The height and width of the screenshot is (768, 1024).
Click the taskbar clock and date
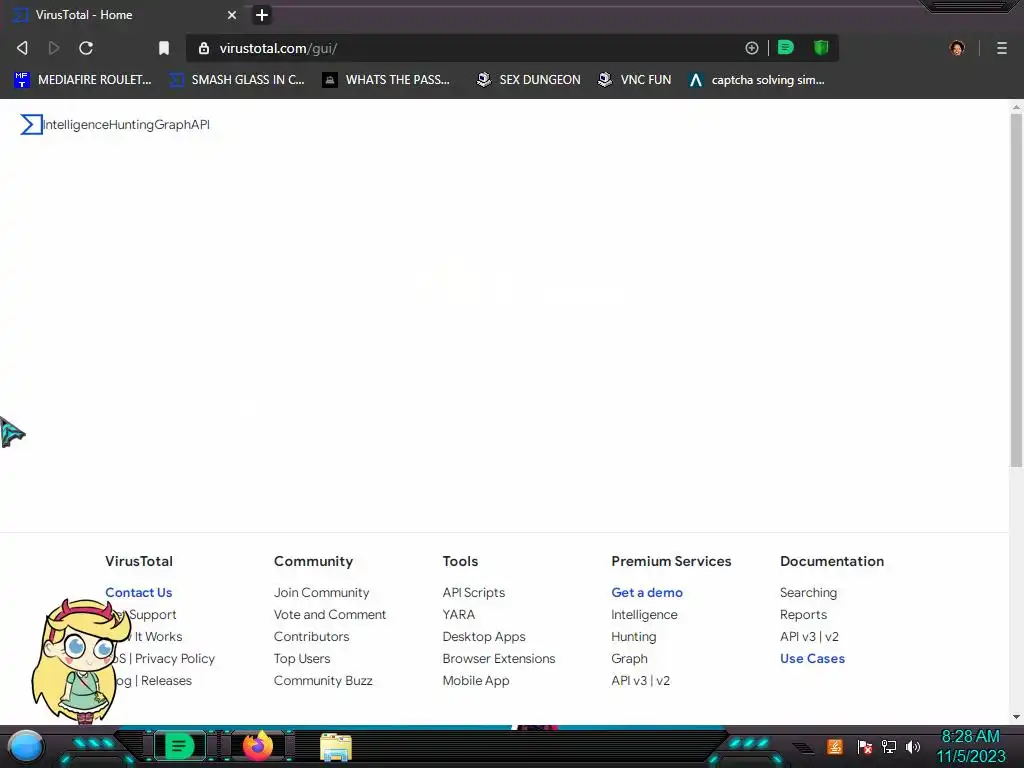pos(970,746)
